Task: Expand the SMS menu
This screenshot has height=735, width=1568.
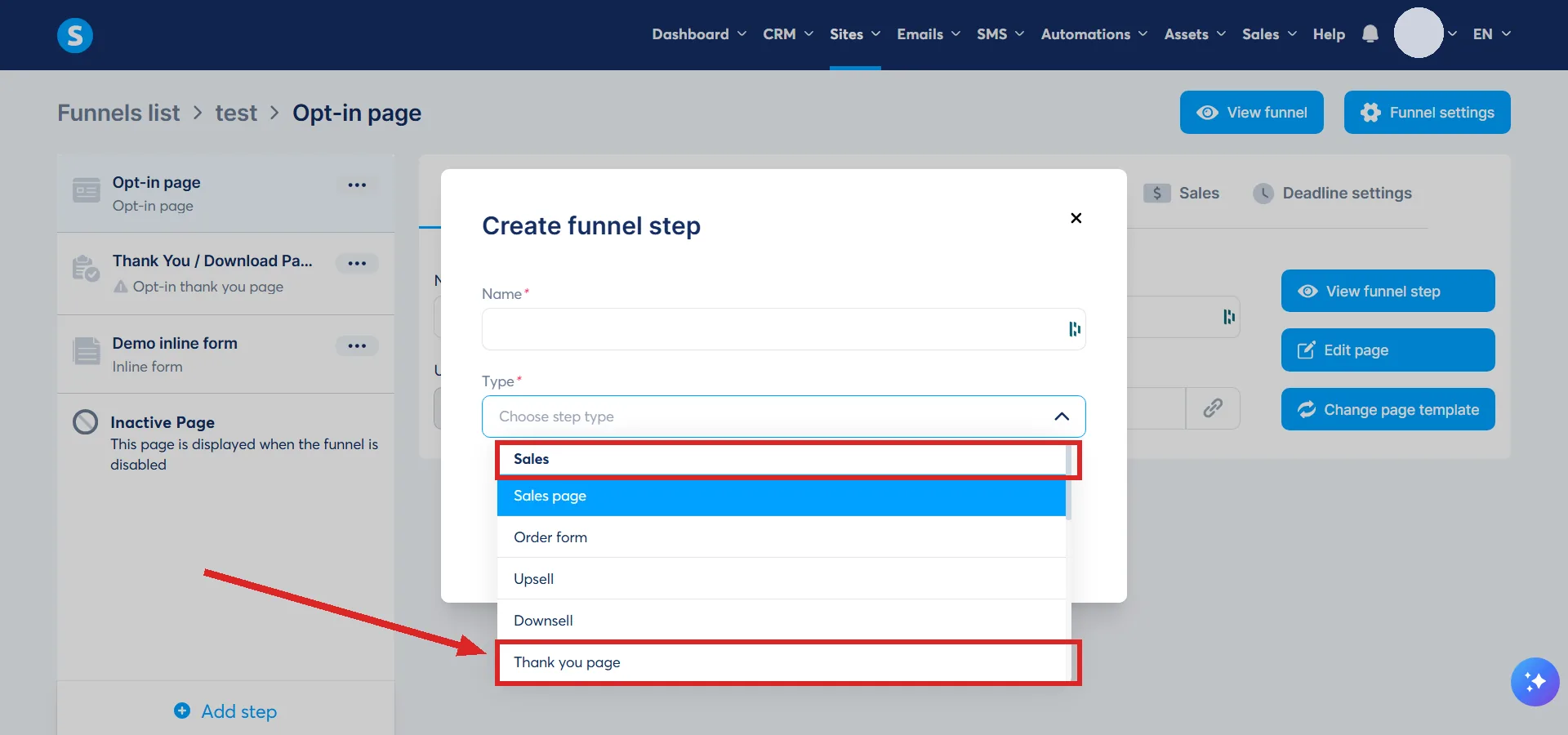Action: (x=1000, y=34)
